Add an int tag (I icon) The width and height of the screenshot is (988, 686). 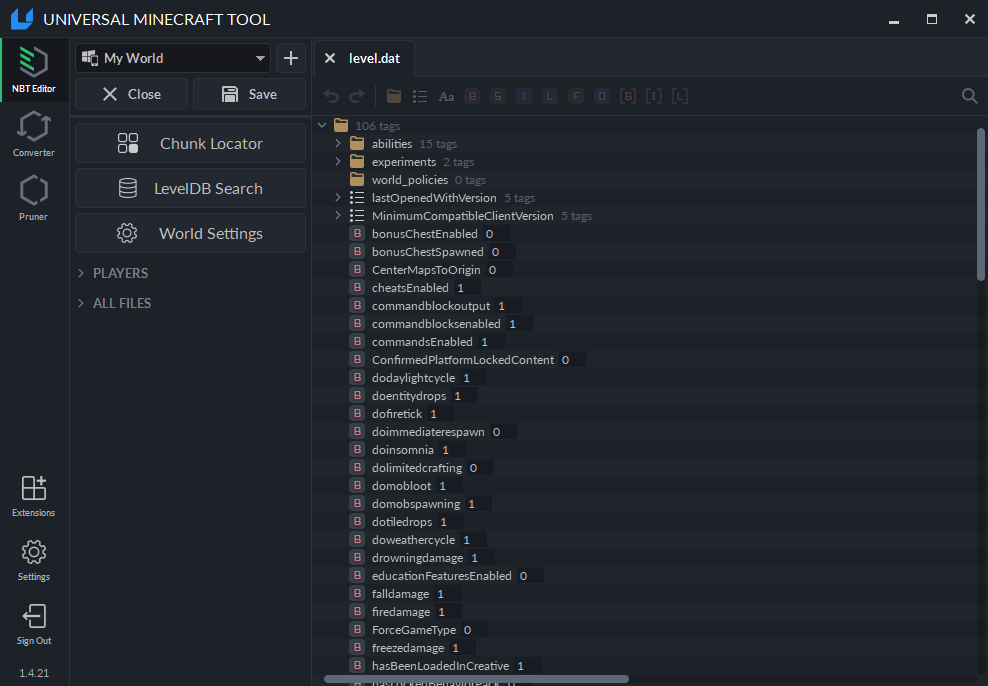524,96
